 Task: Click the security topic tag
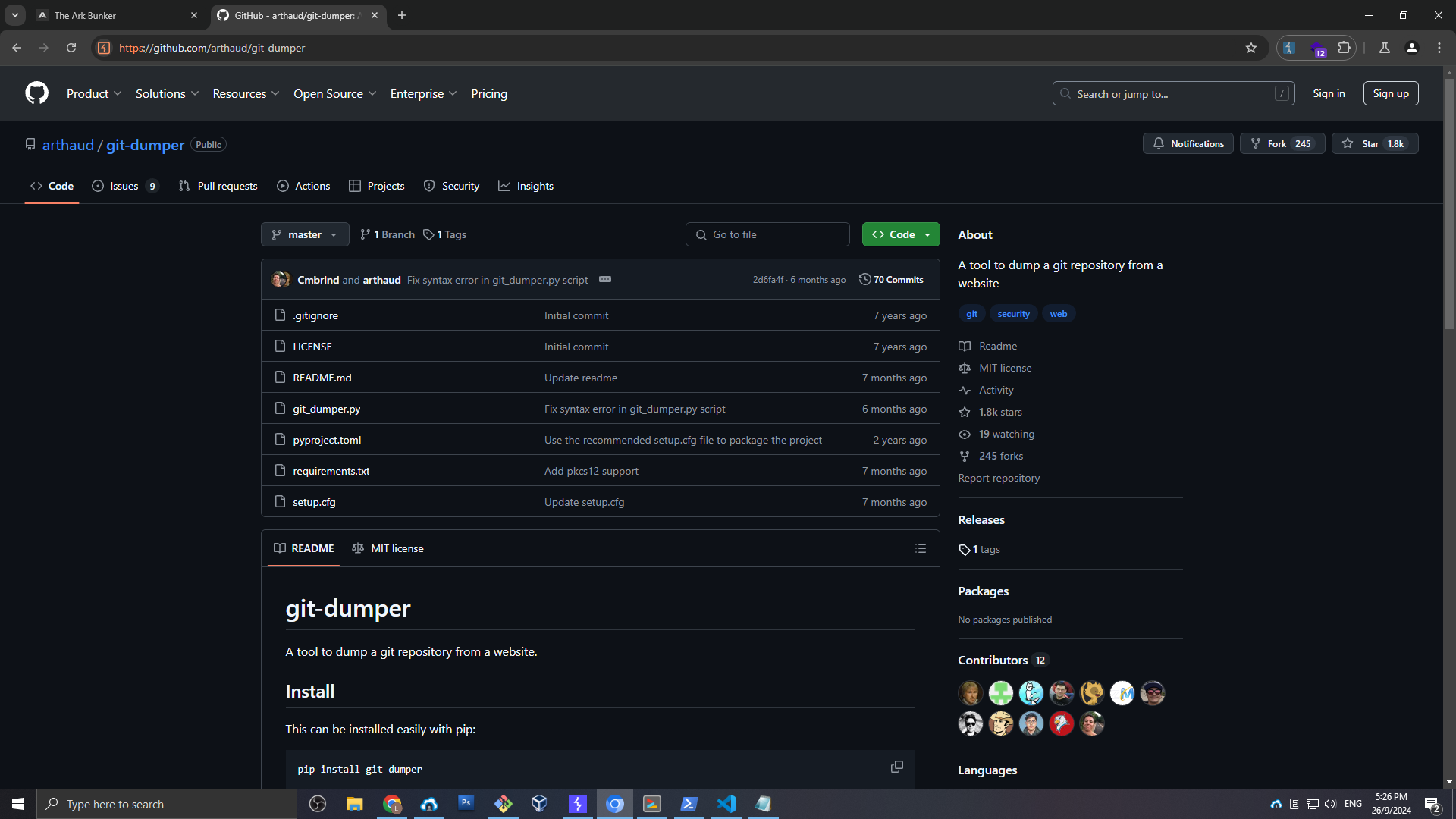[1013, 314]
